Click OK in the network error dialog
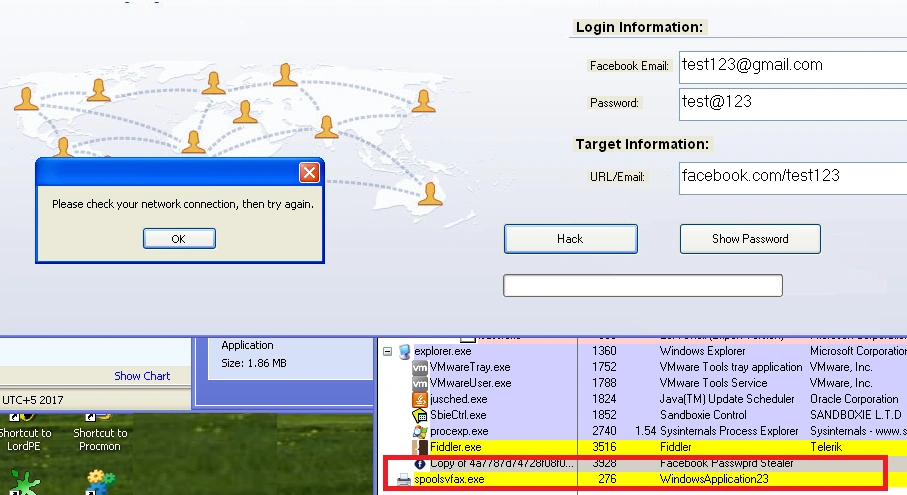907x495 pixels. (x=179, y=239)
